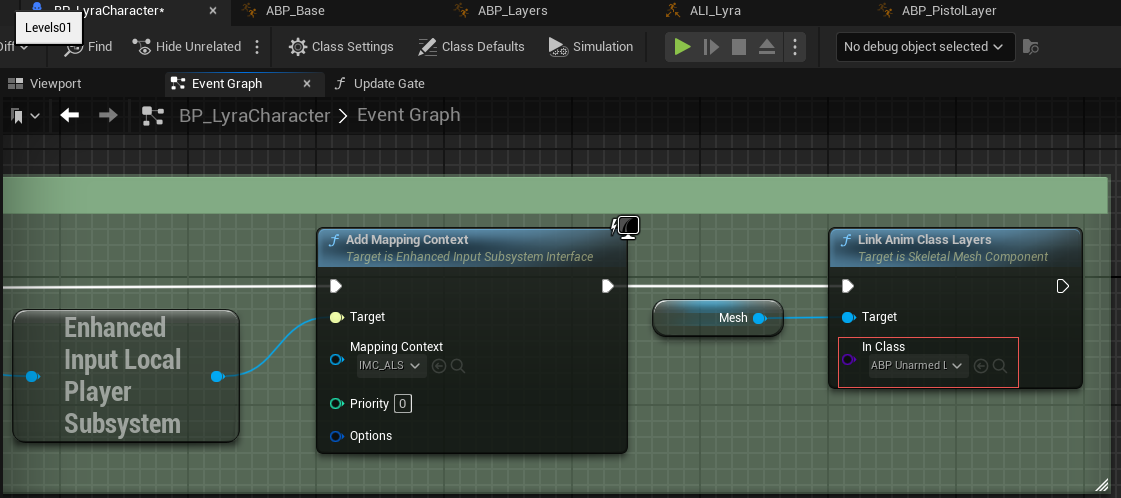1121x498 pixels.
Task: Close the BP_LyraCharacter tab
Action: pyautogui.click(x=213, y=10)
